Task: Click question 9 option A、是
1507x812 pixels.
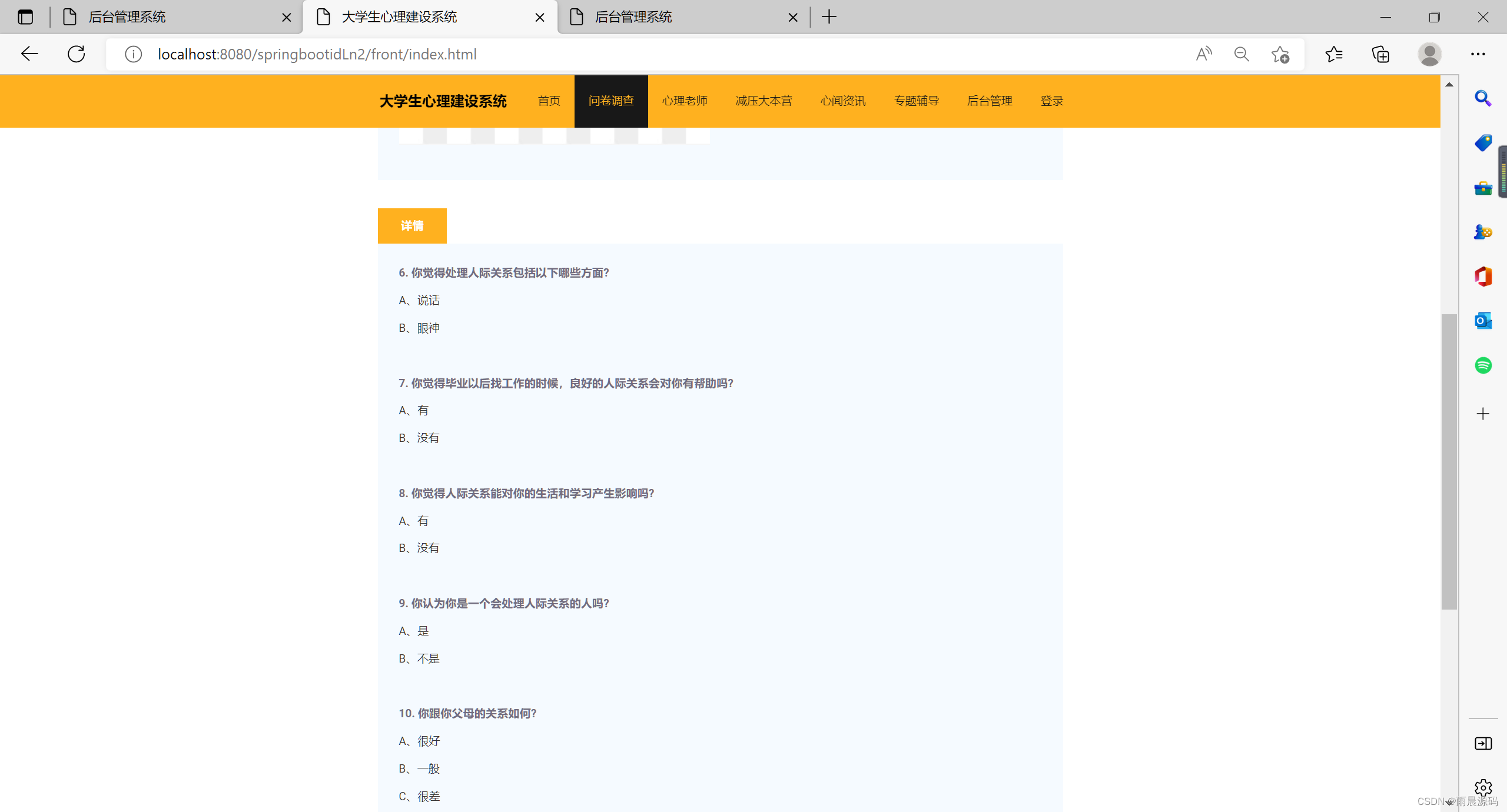Action: [x=413, y=631]
